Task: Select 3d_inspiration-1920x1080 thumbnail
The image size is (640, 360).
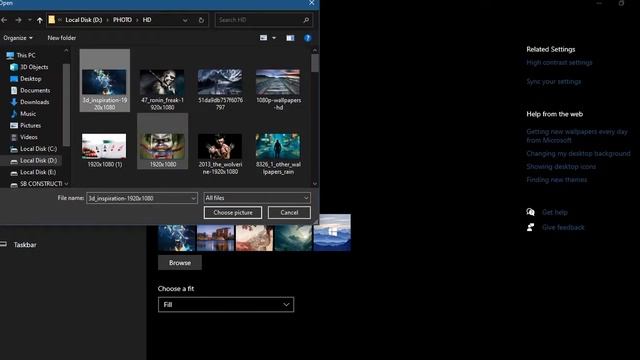Action: coord(105,81)
